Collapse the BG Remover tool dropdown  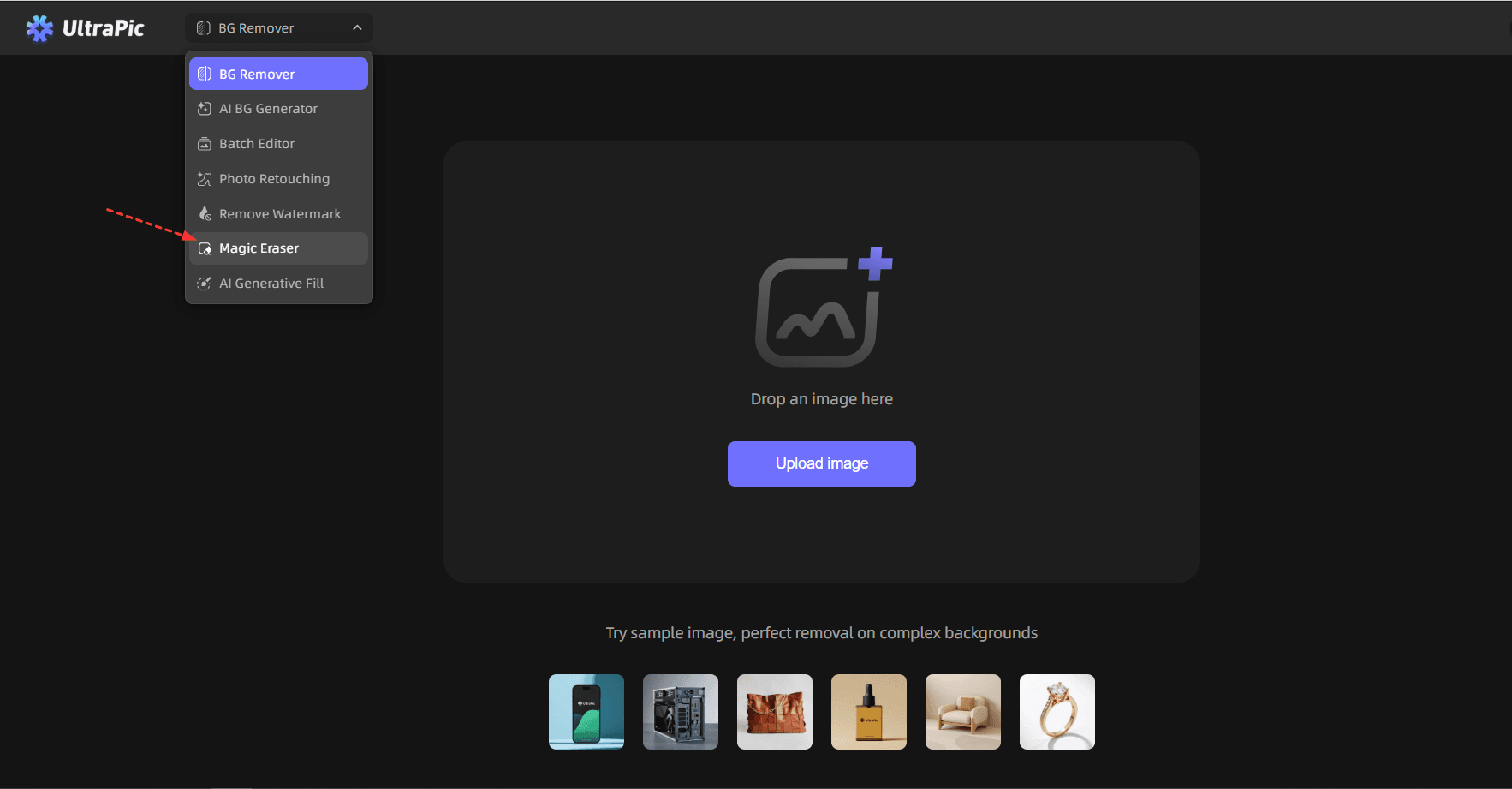tap(278, 28)
